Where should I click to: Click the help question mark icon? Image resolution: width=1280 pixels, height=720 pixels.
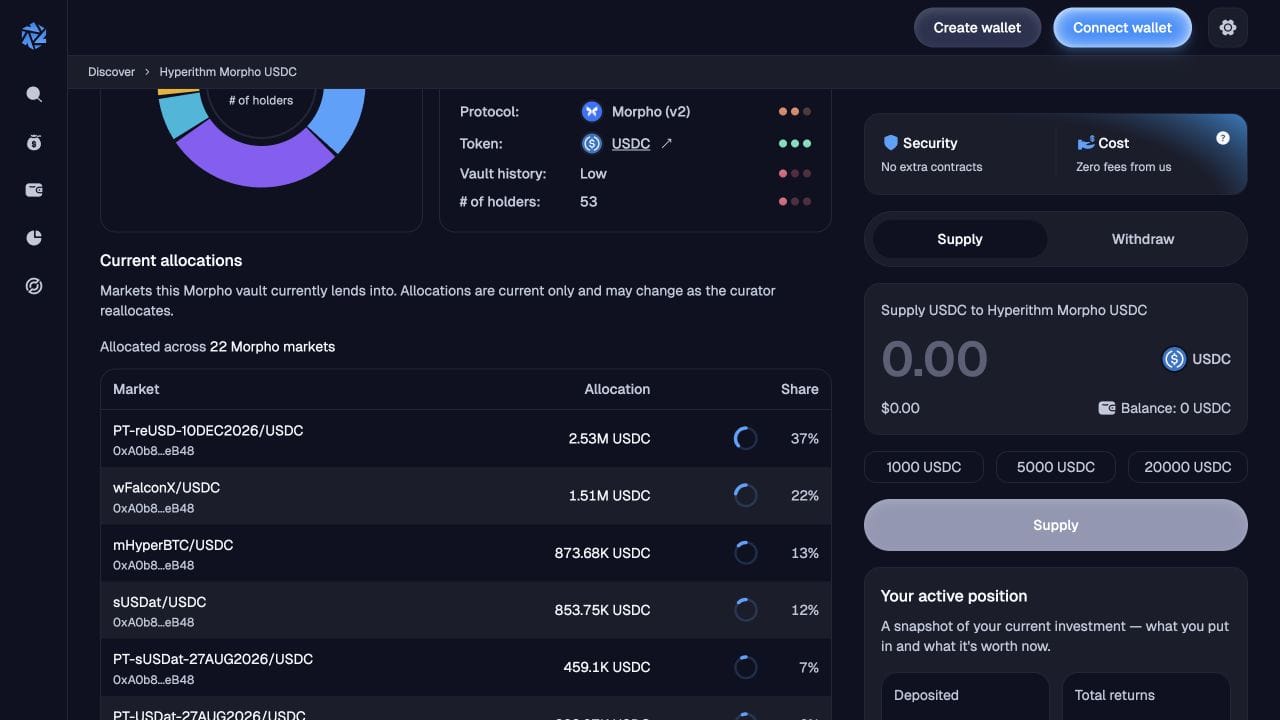[x=1223, y=138]
